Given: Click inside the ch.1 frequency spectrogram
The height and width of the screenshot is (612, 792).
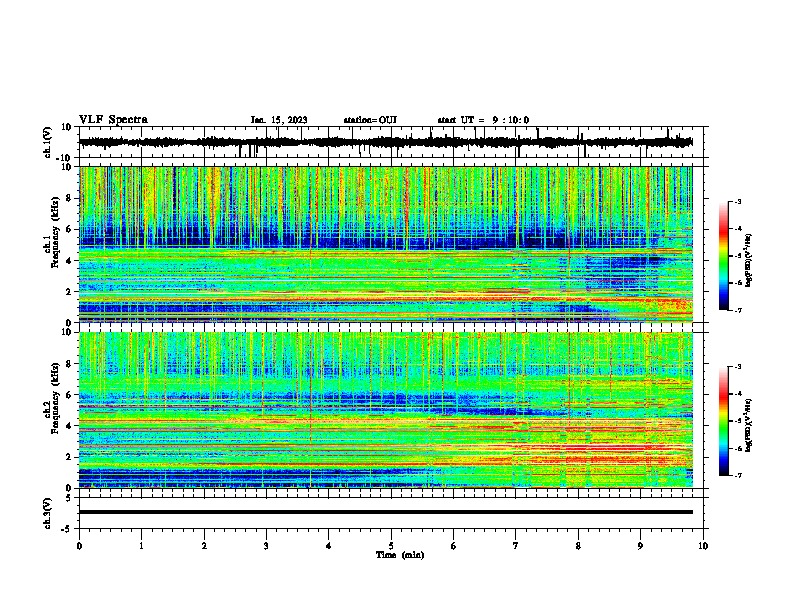Looking at the screenshot, I should tap(385, 244).
